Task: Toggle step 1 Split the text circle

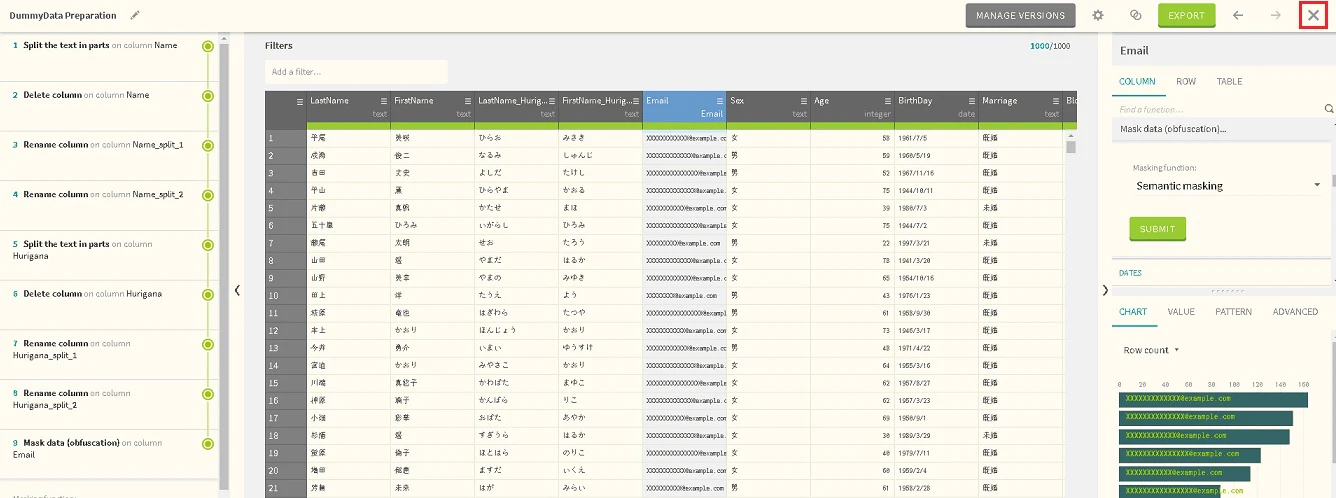Action: (208, 46)
